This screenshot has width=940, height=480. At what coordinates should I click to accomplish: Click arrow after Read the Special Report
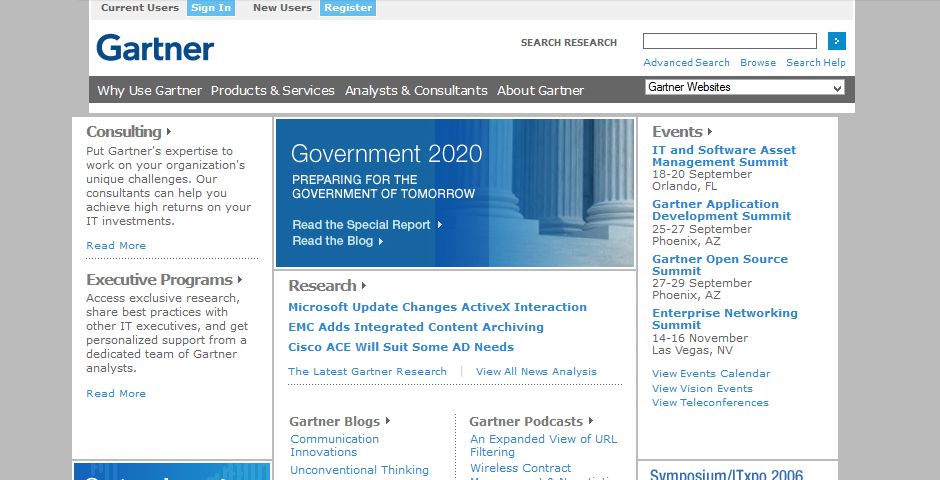tap(439, 225)
